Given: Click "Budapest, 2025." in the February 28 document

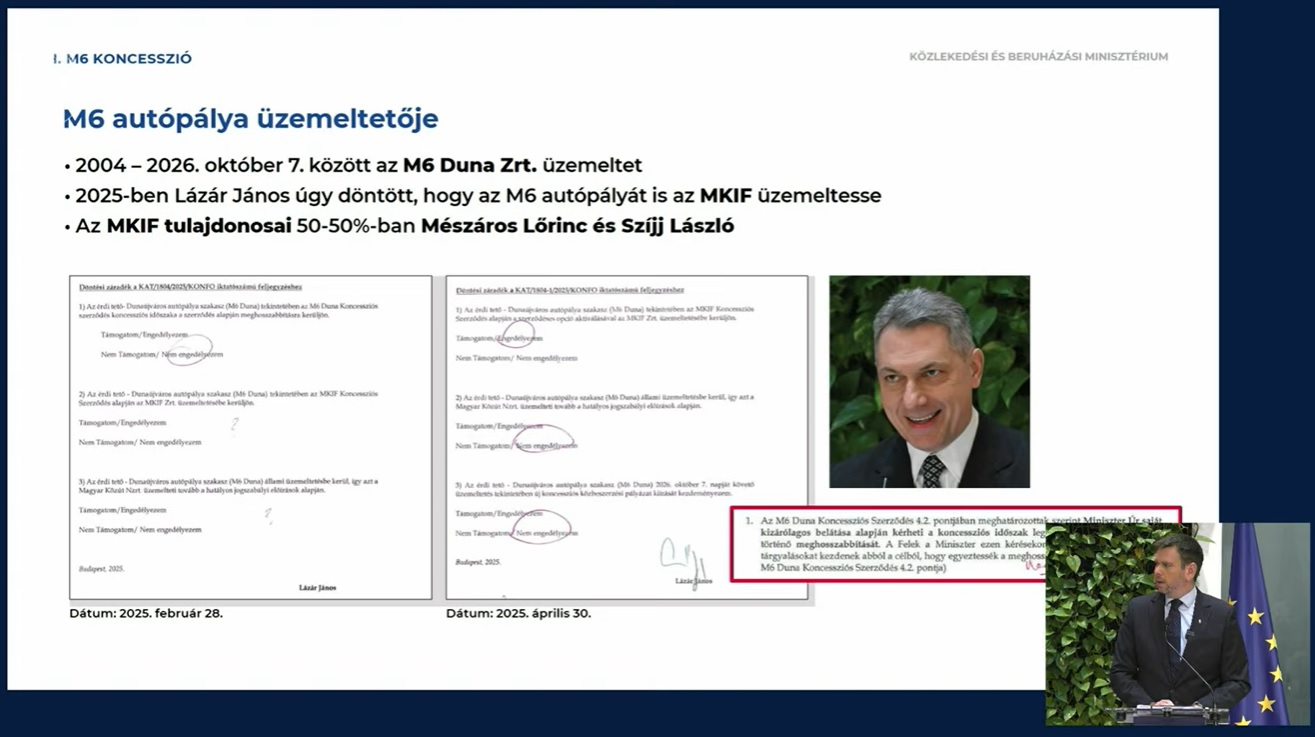Looking at the screenshot, I should tap(101, 569).
